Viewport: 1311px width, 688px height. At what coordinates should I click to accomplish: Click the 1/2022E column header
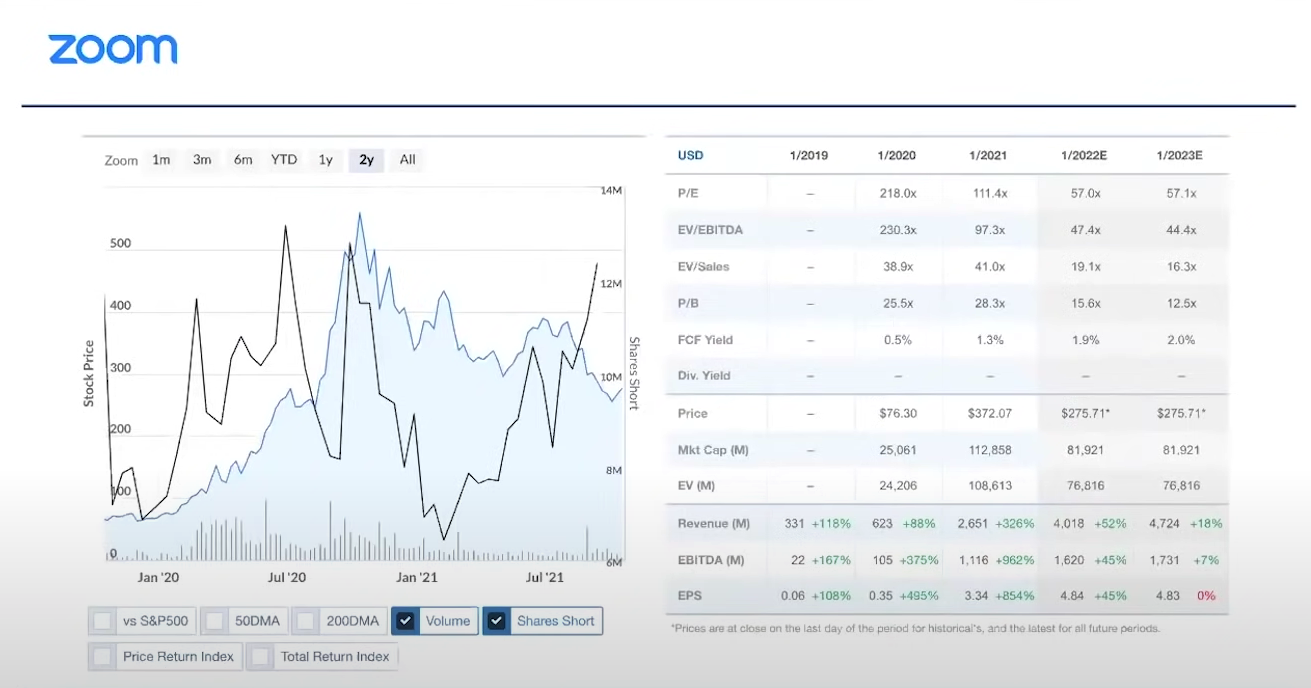(1084, 156)
